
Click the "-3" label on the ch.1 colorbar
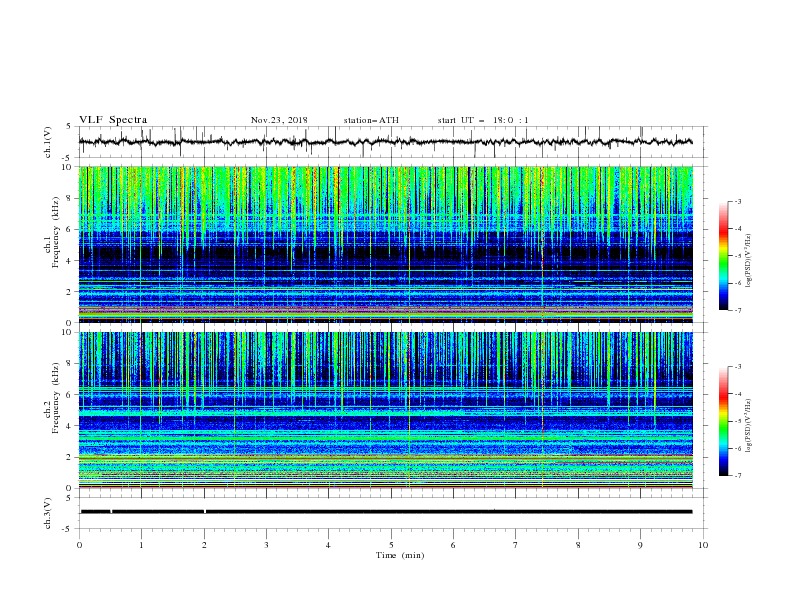click(x=738, y=201)
